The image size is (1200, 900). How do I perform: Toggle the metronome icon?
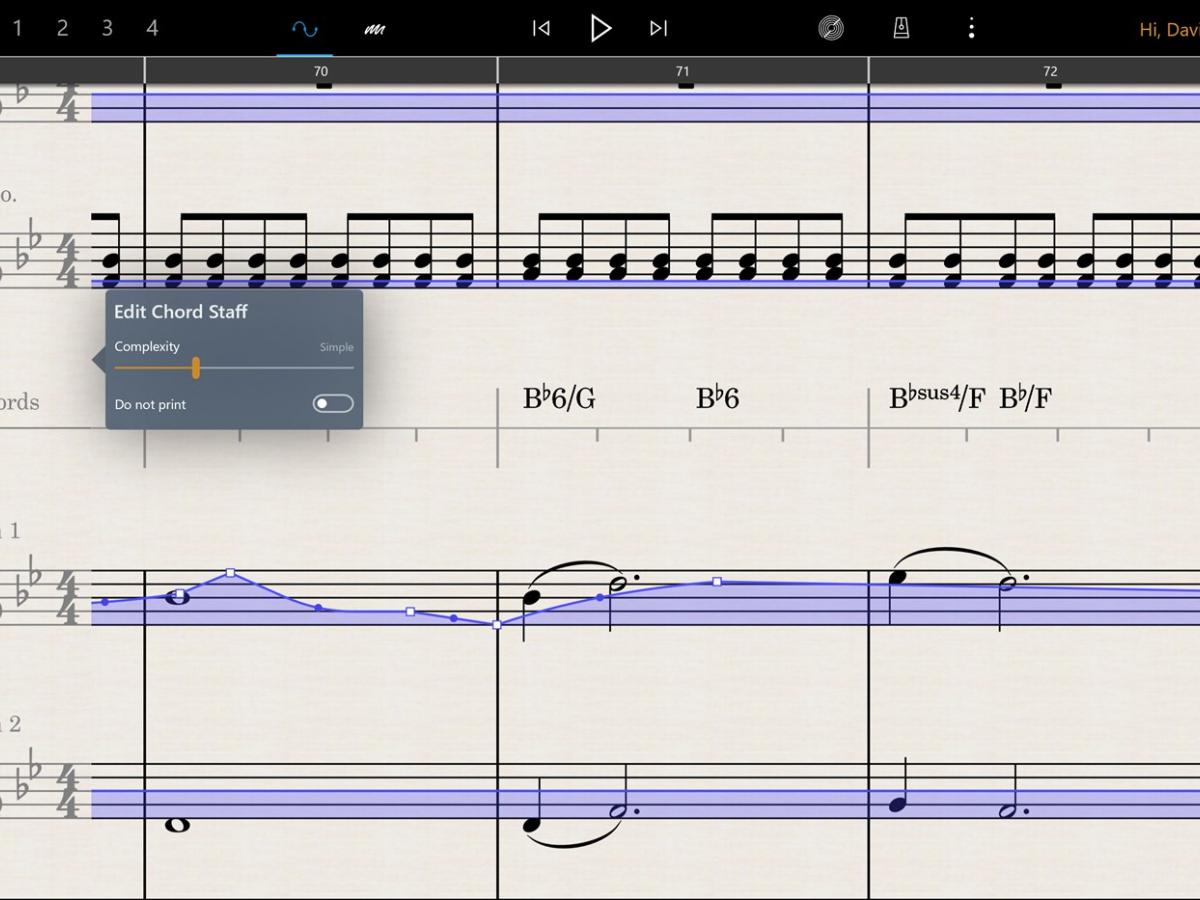point(901,28)
